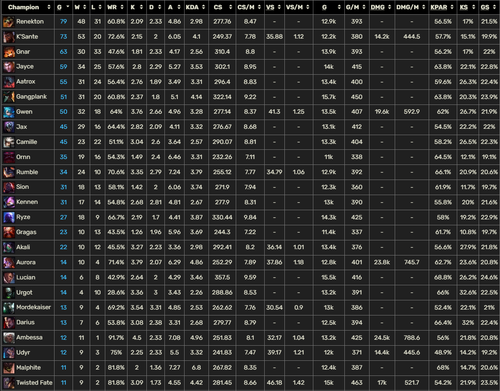Click Ambessa's champion portrait icon
Screen dimensions: 500x391
coord(9,338)
